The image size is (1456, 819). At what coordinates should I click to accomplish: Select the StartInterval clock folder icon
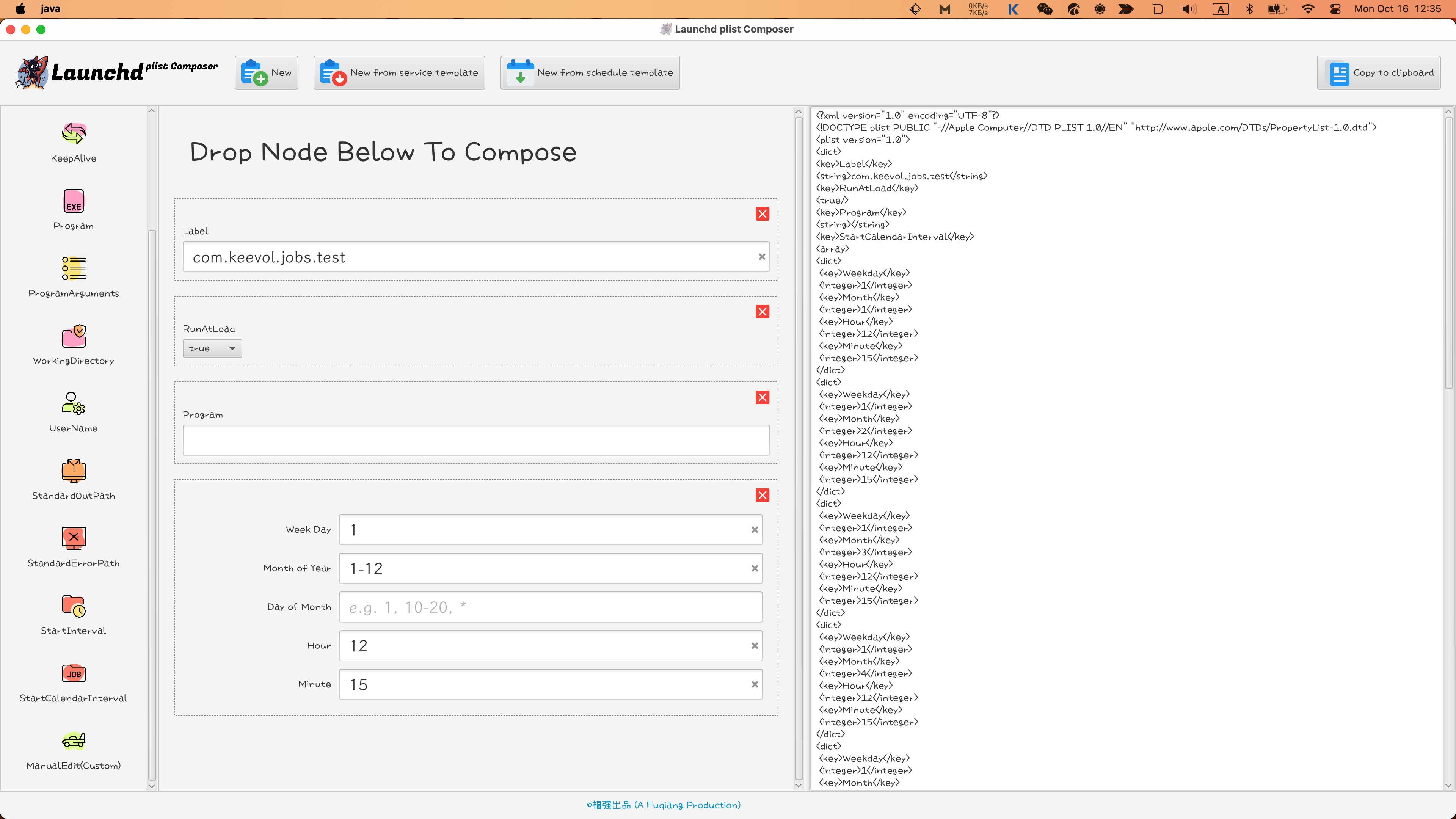tap(74, 606)
